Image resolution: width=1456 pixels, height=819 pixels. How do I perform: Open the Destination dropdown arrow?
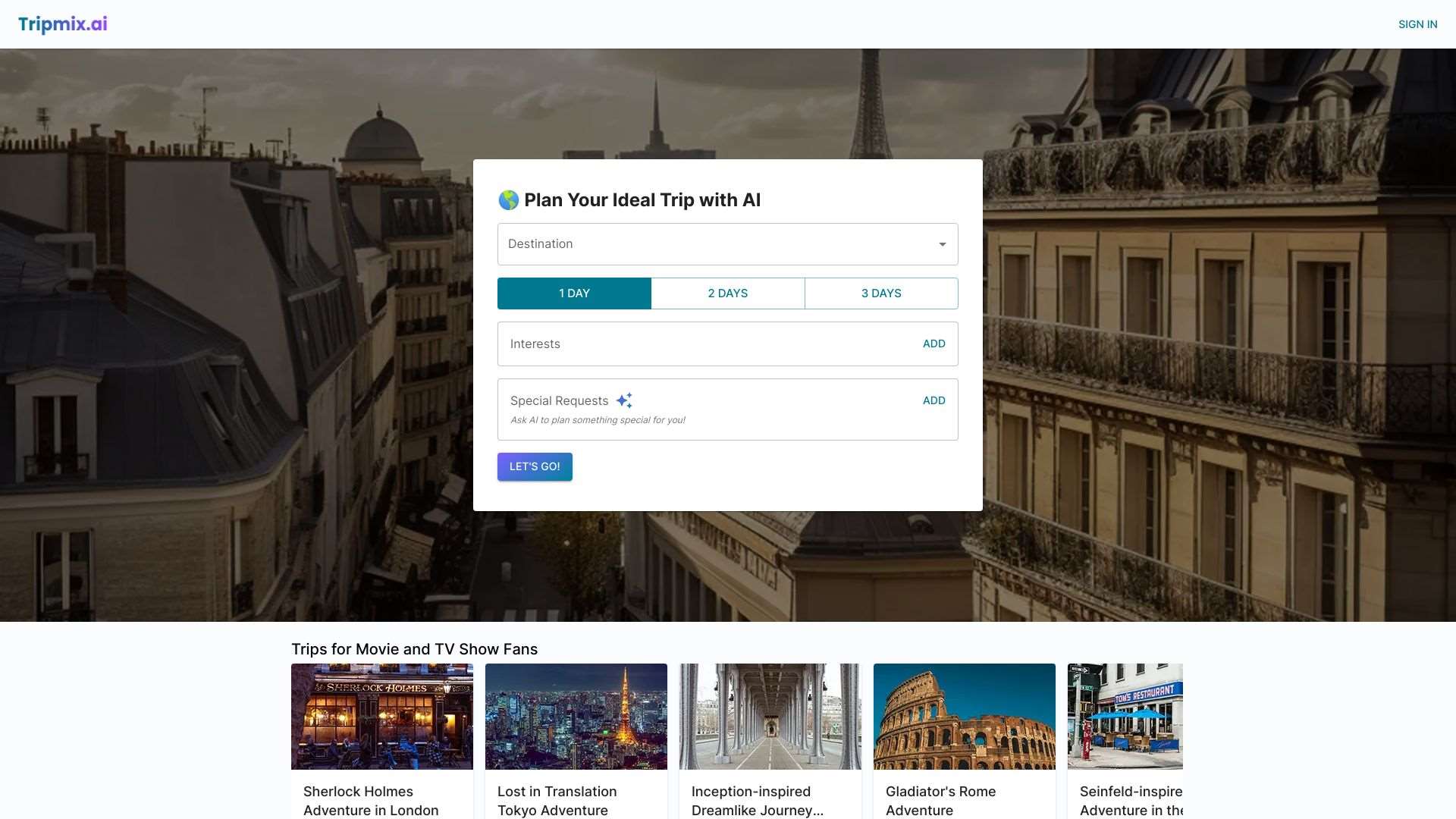click(x=942, y=243)
